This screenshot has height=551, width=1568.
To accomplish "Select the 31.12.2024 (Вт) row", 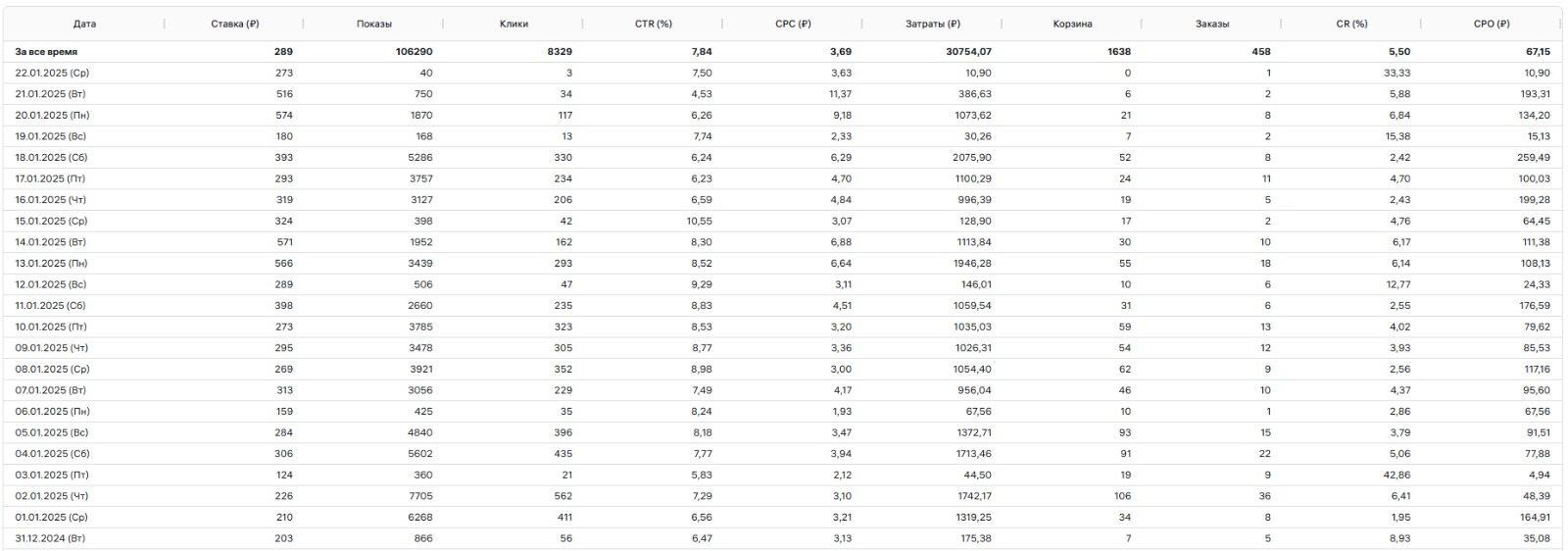I will pos(784,538).
